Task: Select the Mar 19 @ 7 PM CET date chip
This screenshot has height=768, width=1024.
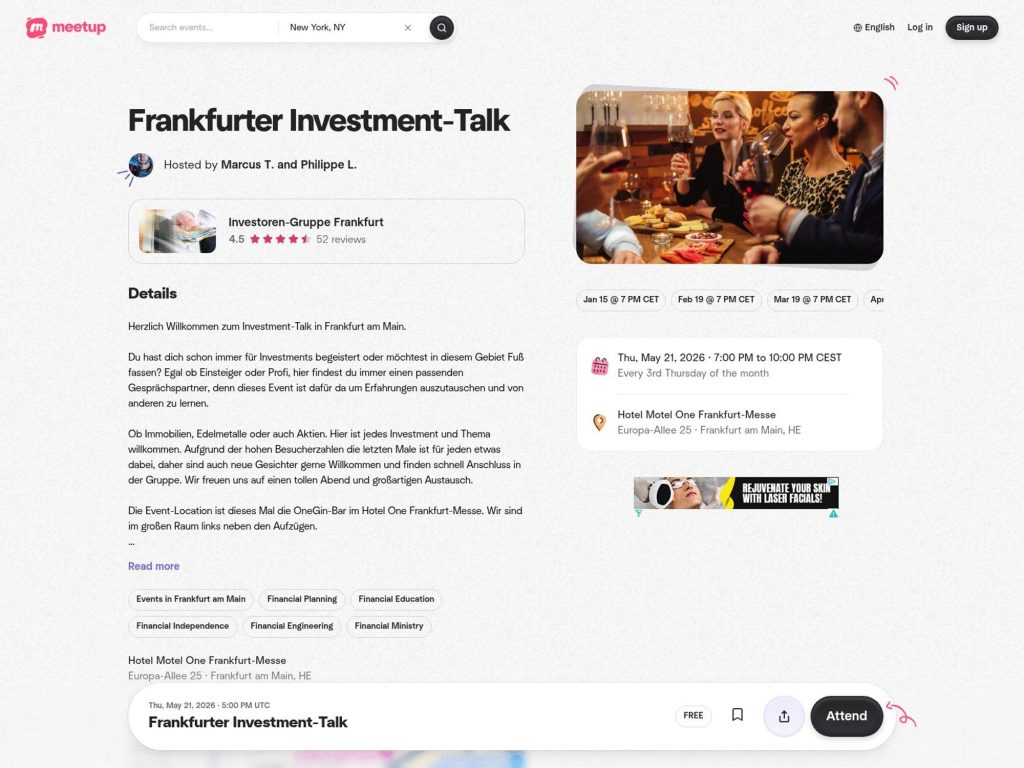Action: pyautogui.click(x=811, y=299)
